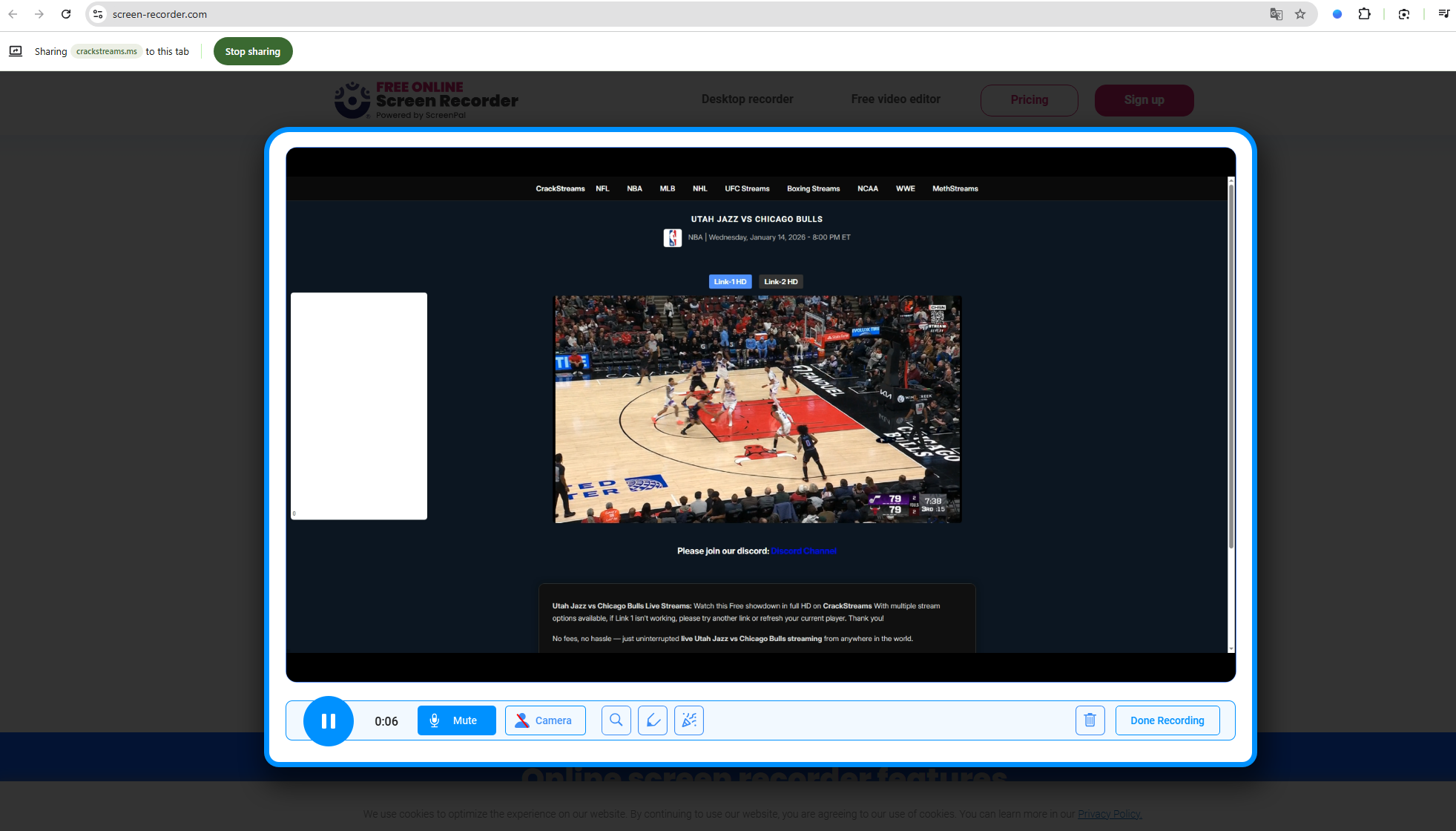
Task: Bookmark this page with the star icon
Action: pos(1300,13)
